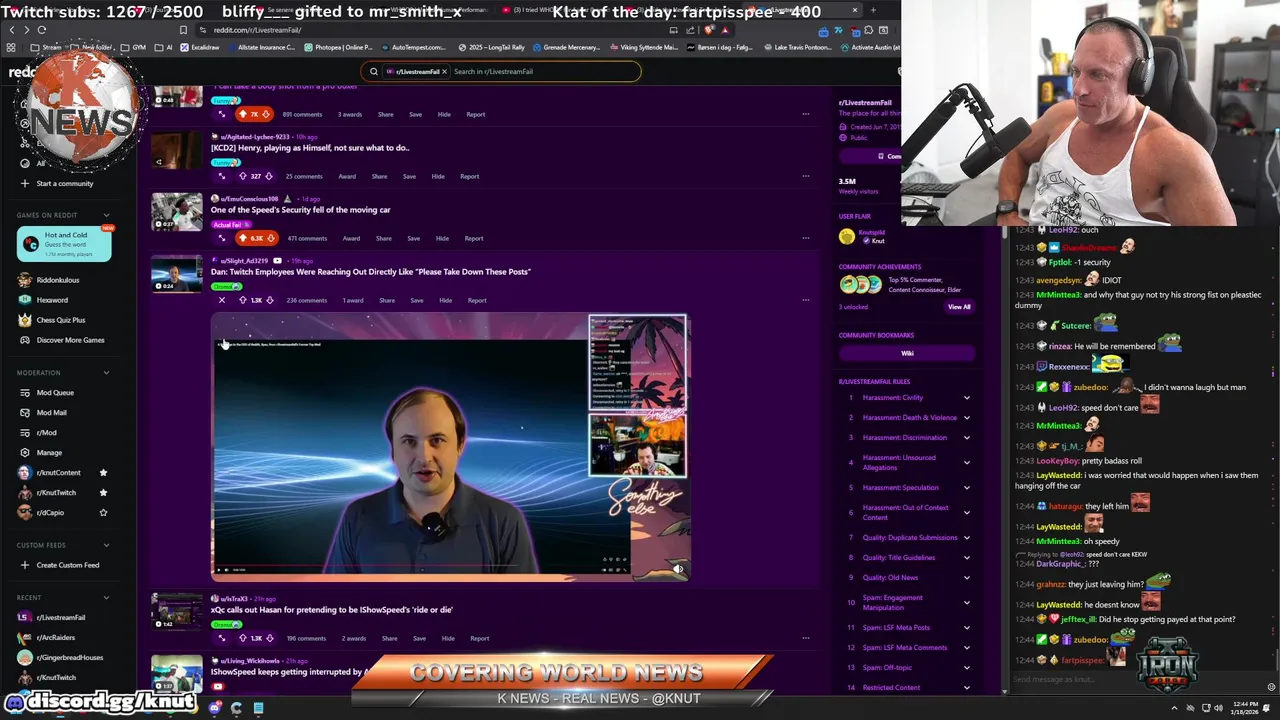Save the KCD2 Henry post
The width and height of the screenshot is (1280, 720).
point(409,176)
